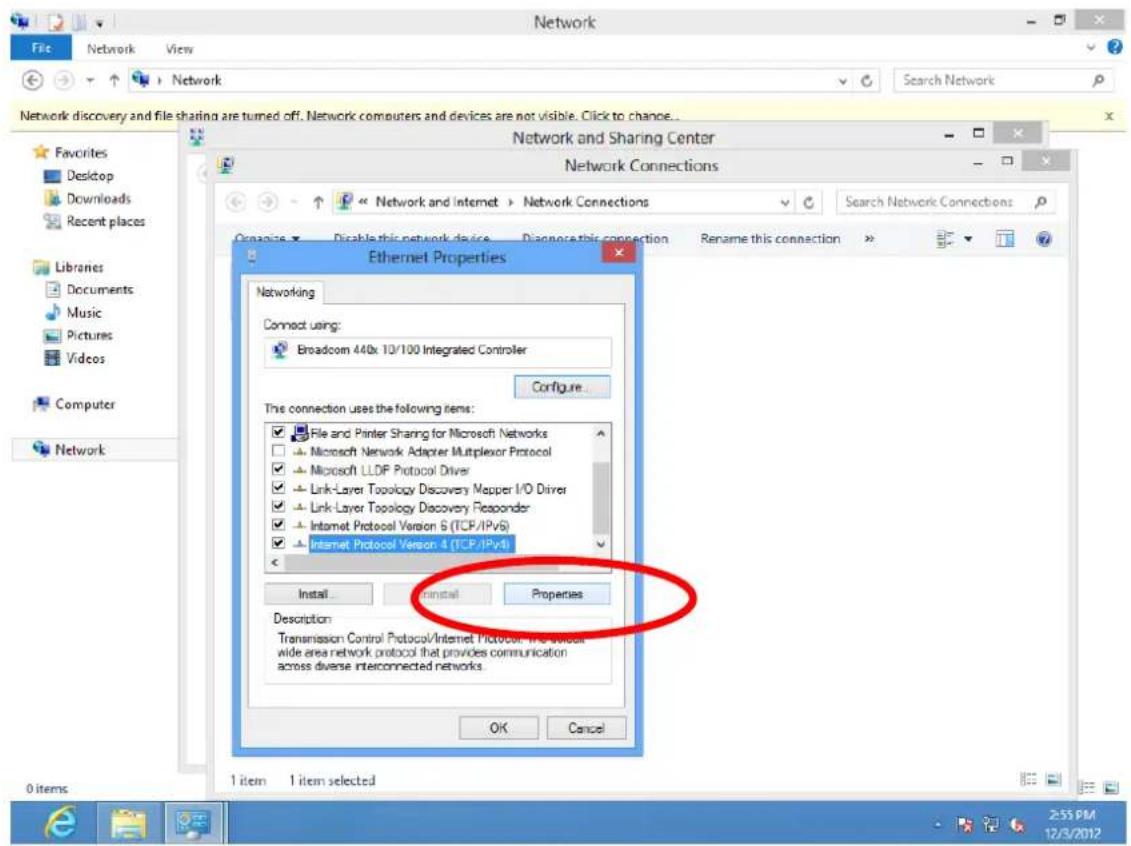The width and height of the screenshot is (1131, 846).
Task: Click the Network Connections help icon
Action: pos(1043,239)
